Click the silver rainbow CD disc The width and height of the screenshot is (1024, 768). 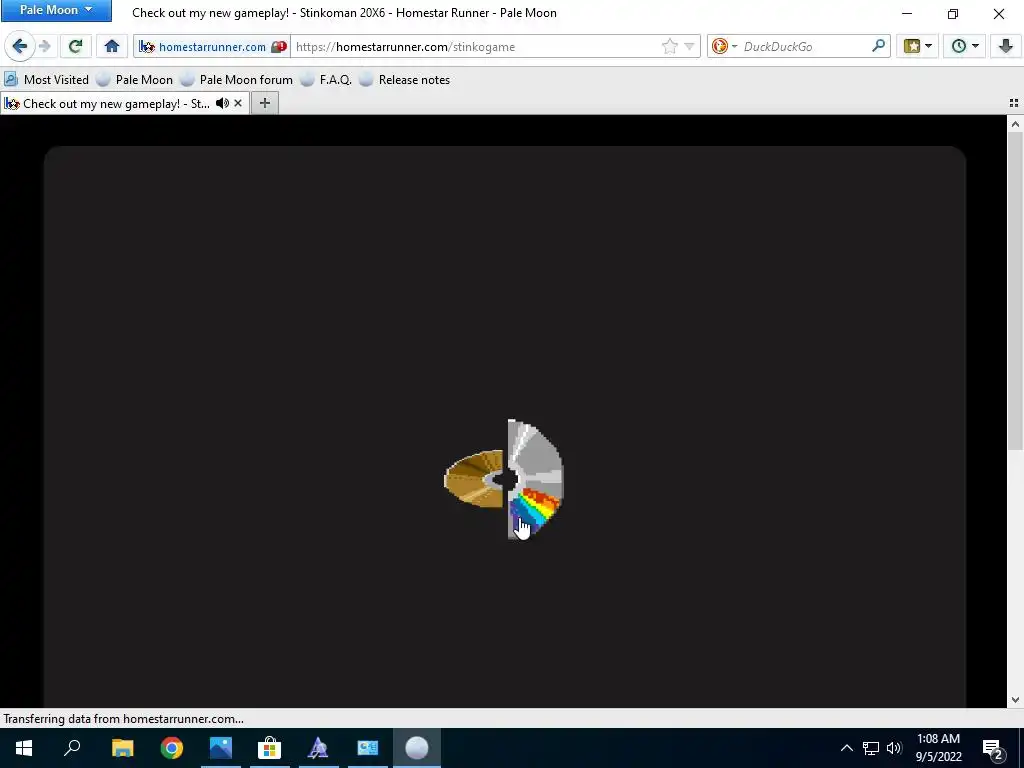pyautogui.click(x=535, y=479)
